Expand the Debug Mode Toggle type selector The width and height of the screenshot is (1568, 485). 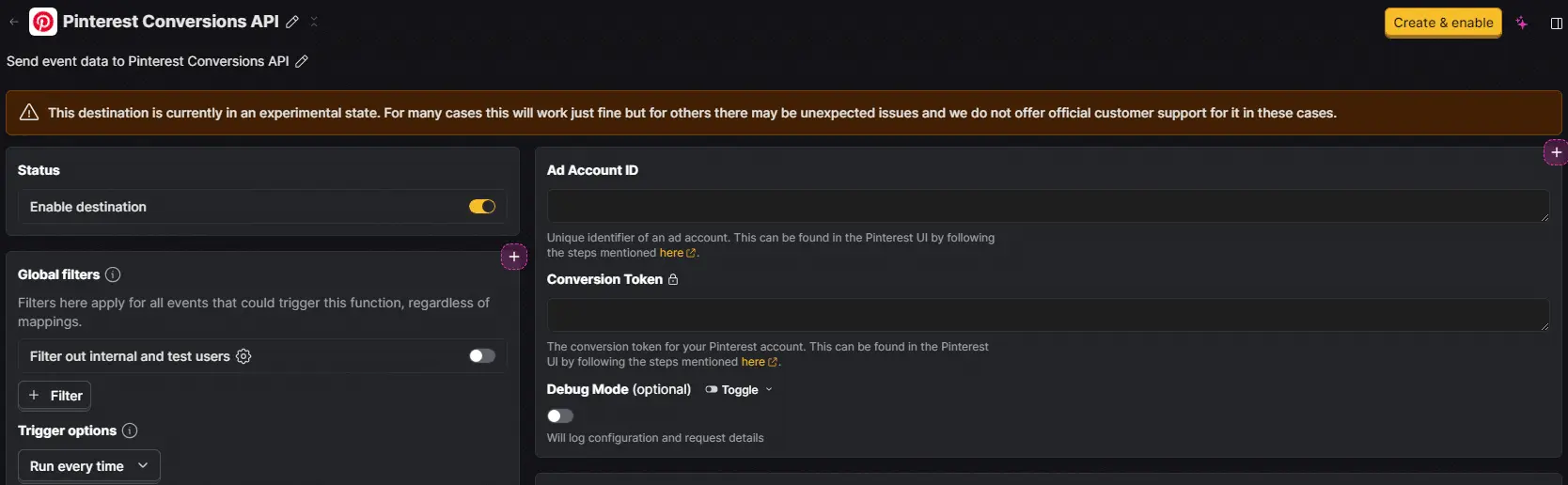[740, 389]
